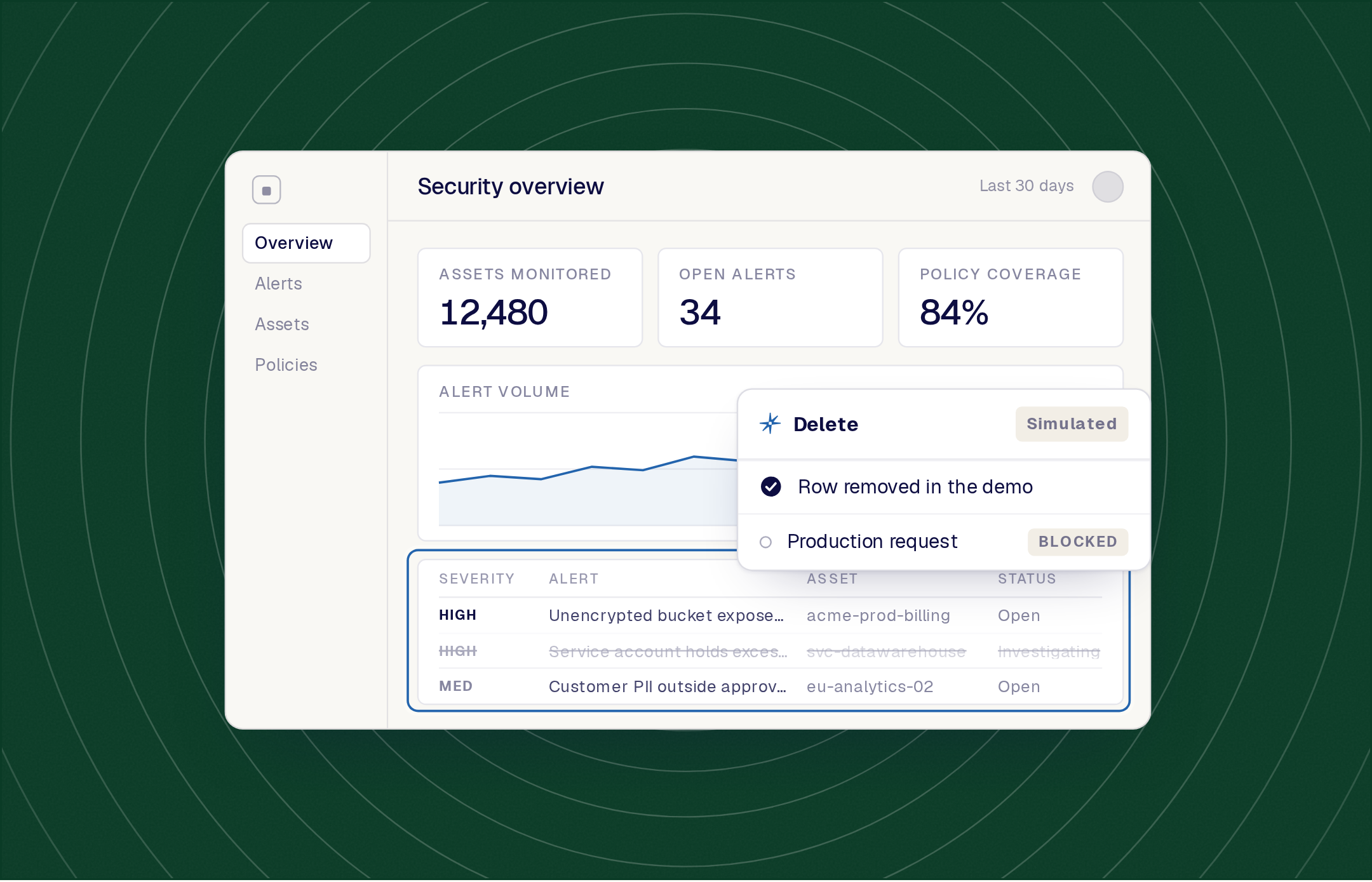Go to Alerts in the sidebar
The image size is (1372, 882).
coord(278,284)
